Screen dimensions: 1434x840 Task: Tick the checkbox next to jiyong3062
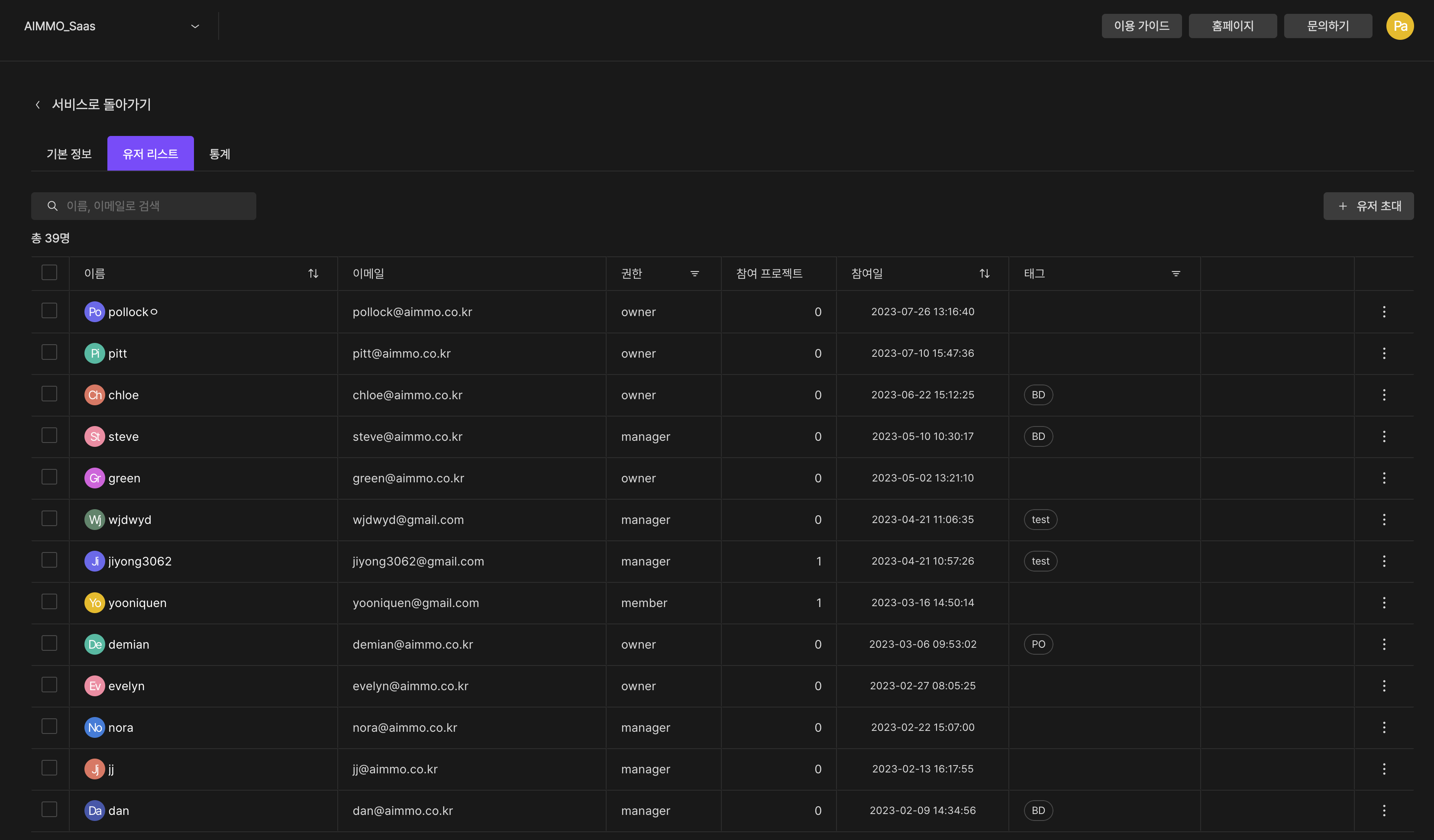pyautogui.click(x=49, y=559)
